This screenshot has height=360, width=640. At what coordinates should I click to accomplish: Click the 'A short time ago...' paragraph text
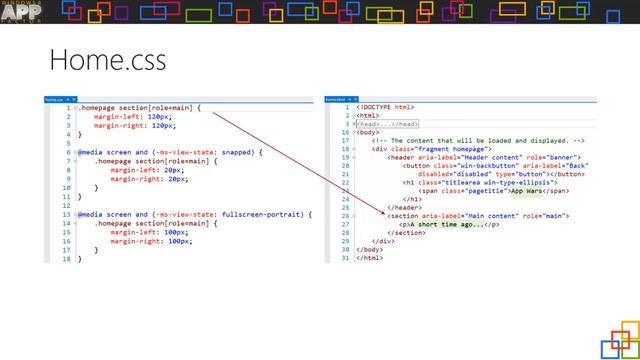[x=447, y=224]
